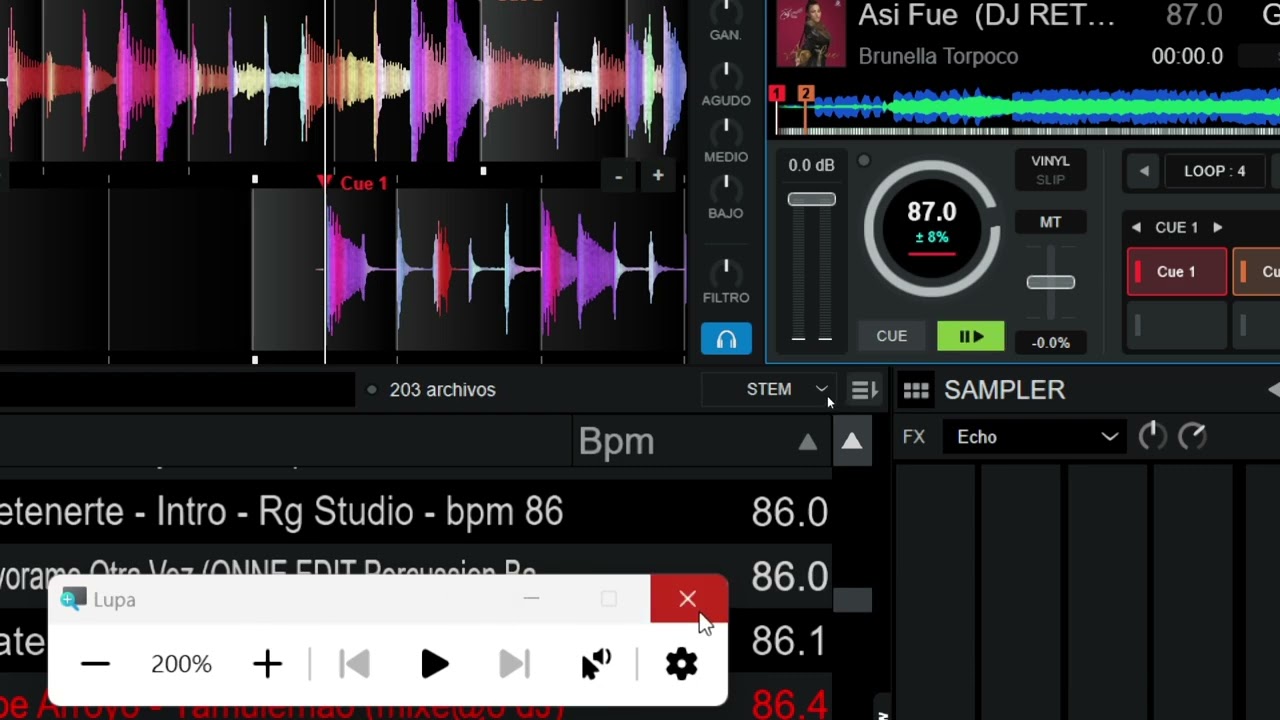The height and width of the screenshot is (720, 1280).
Task: Halve loop with left arrow by LOOP 4
Action: tap(1144, 171)
